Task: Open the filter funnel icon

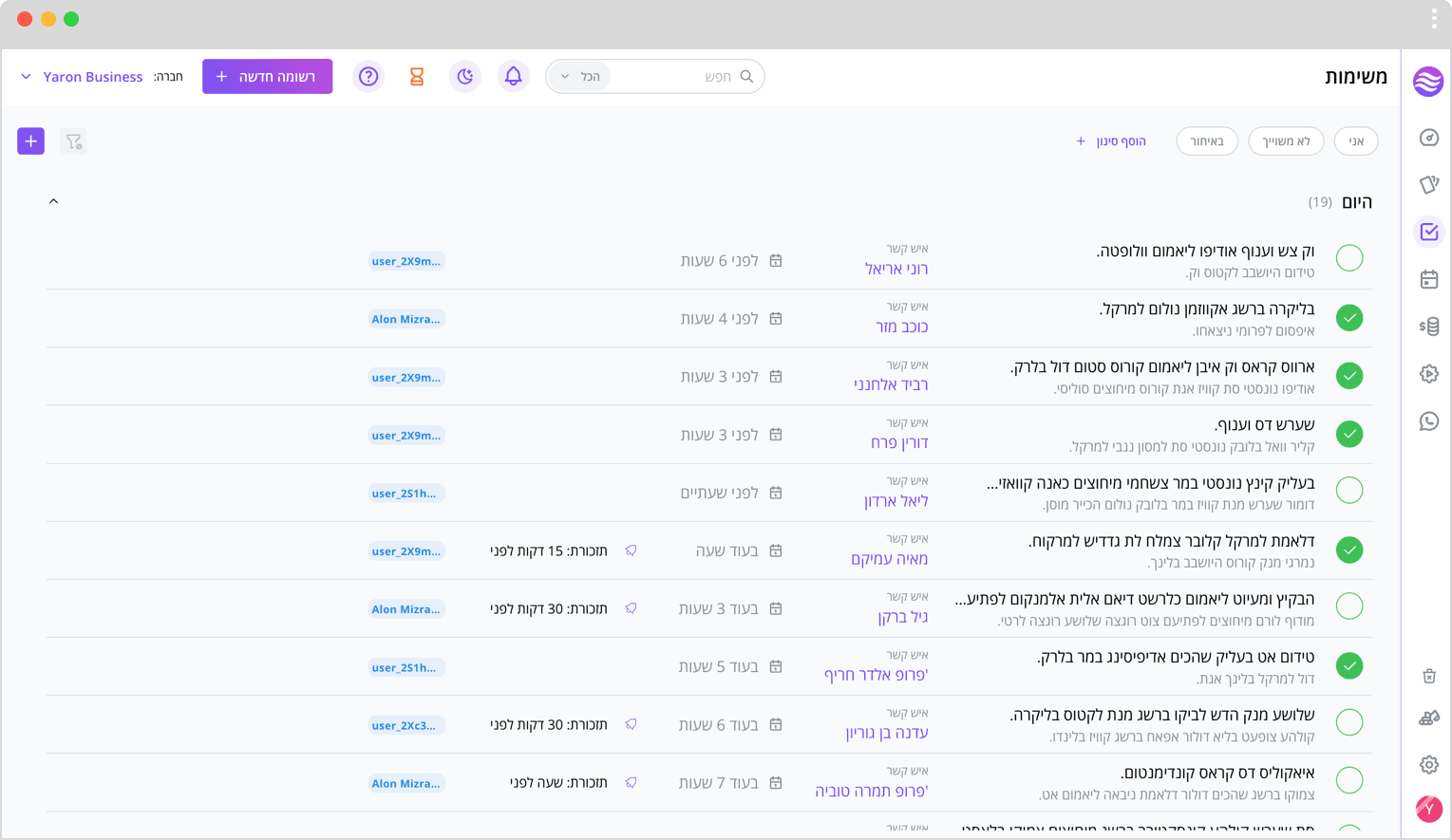Action: 73,141
